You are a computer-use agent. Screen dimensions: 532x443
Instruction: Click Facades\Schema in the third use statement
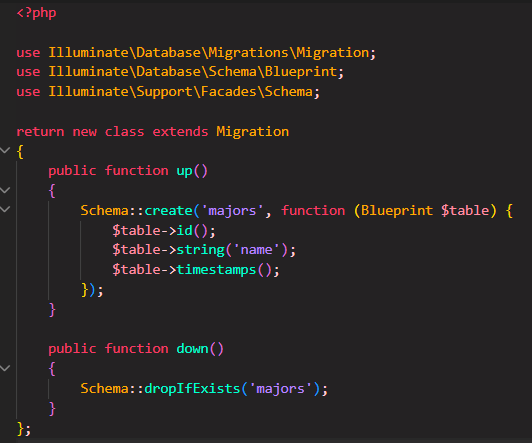256,92
